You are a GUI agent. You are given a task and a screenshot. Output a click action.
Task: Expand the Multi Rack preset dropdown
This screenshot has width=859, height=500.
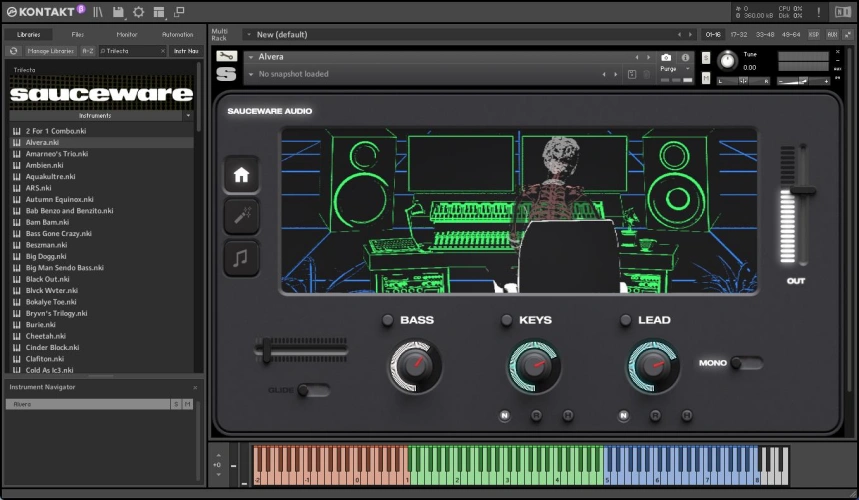point(248,34)
